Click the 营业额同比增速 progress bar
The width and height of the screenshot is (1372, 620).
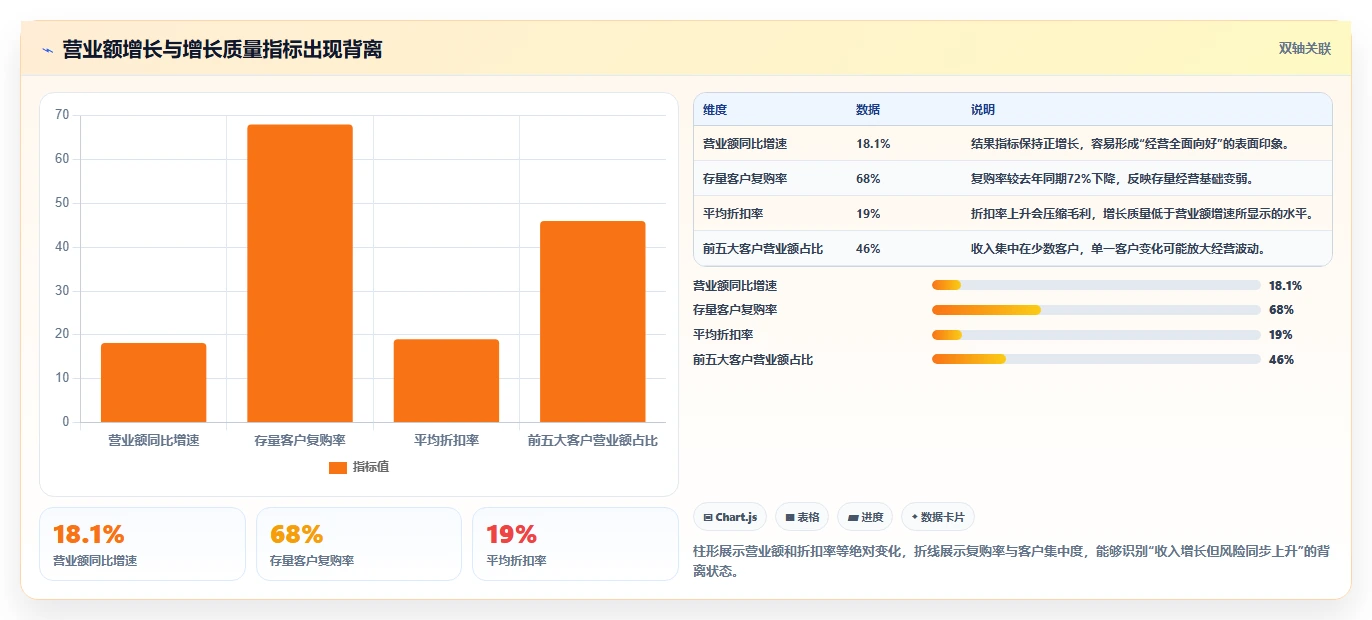(x=1096, y=285)
